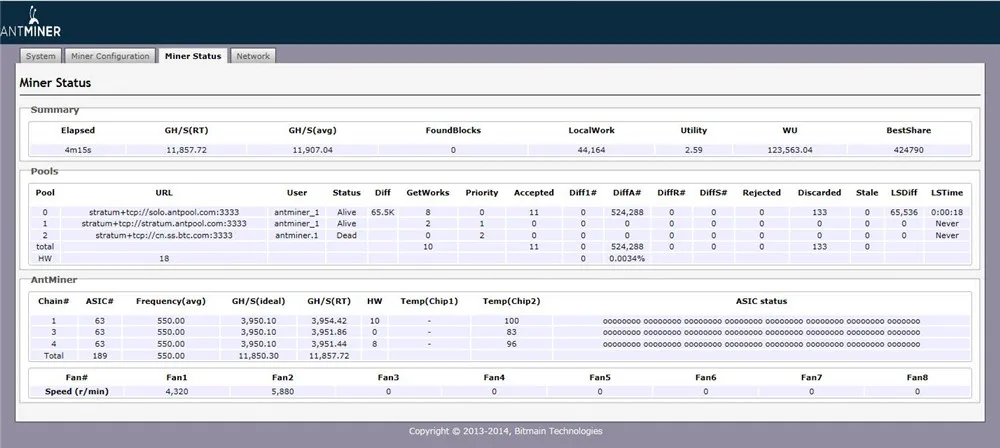Click BestShare value 424790
Viewport: 1000px width, 448px height.
coord(908,150)
